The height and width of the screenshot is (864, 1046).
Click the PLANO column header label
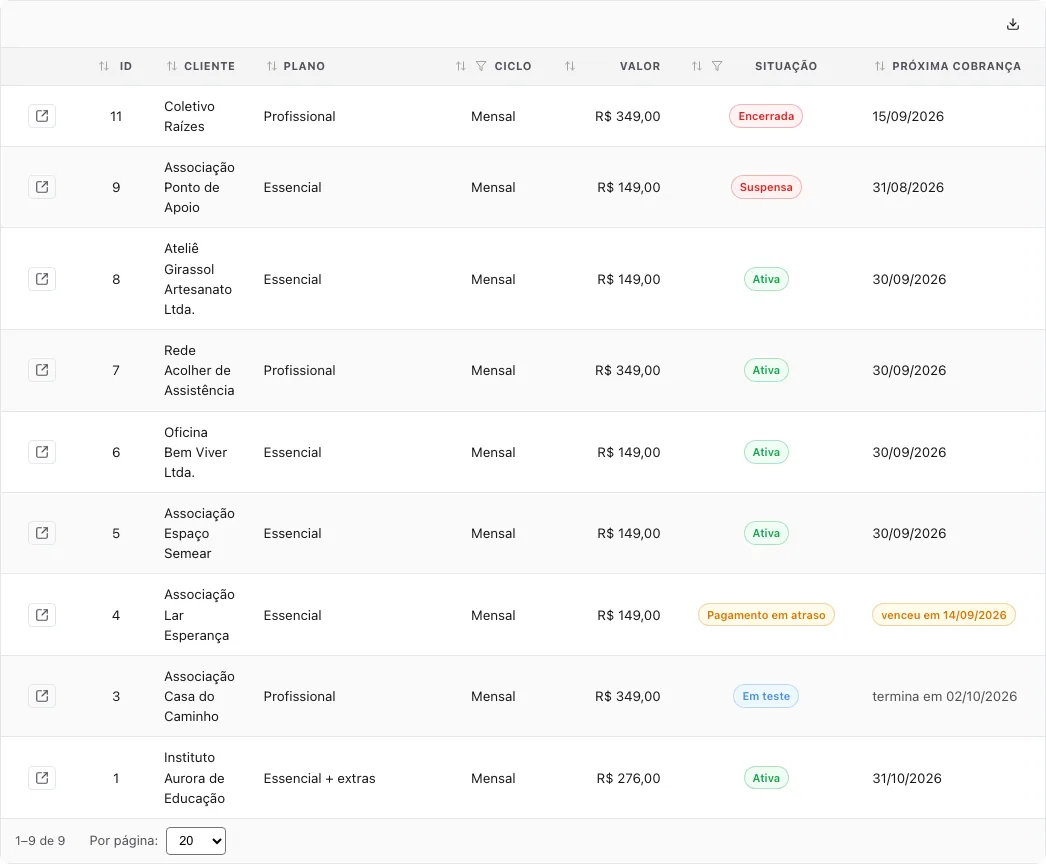pos(304,66)
